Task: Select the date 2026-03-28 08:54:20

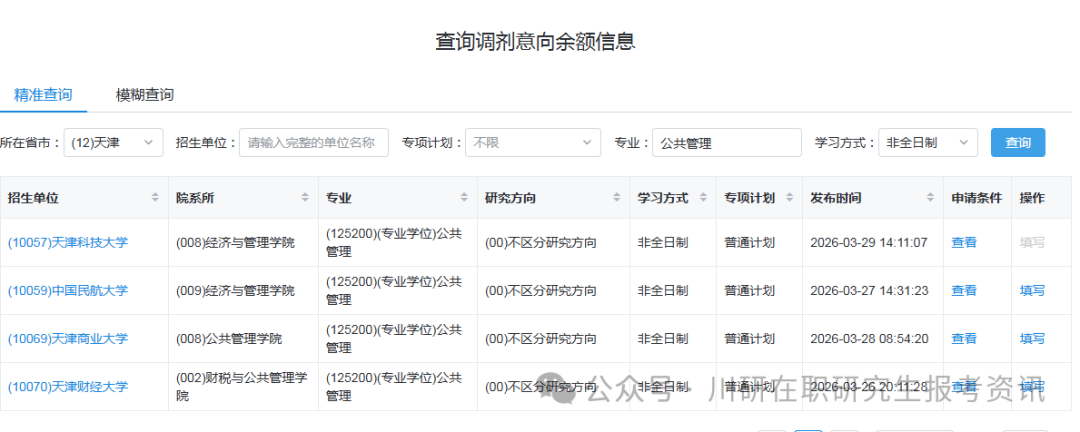Action: pyautogui.click(x=869, y=339)
